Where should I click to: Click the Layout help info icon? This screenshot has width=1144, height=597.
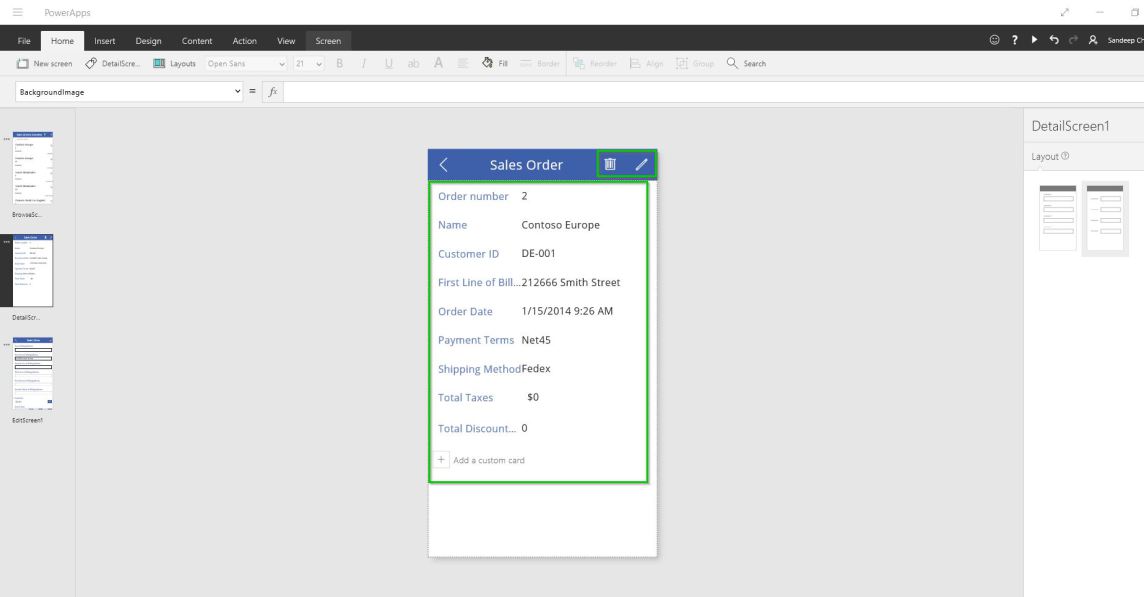pyautogui.click(x=1065, y=156)
